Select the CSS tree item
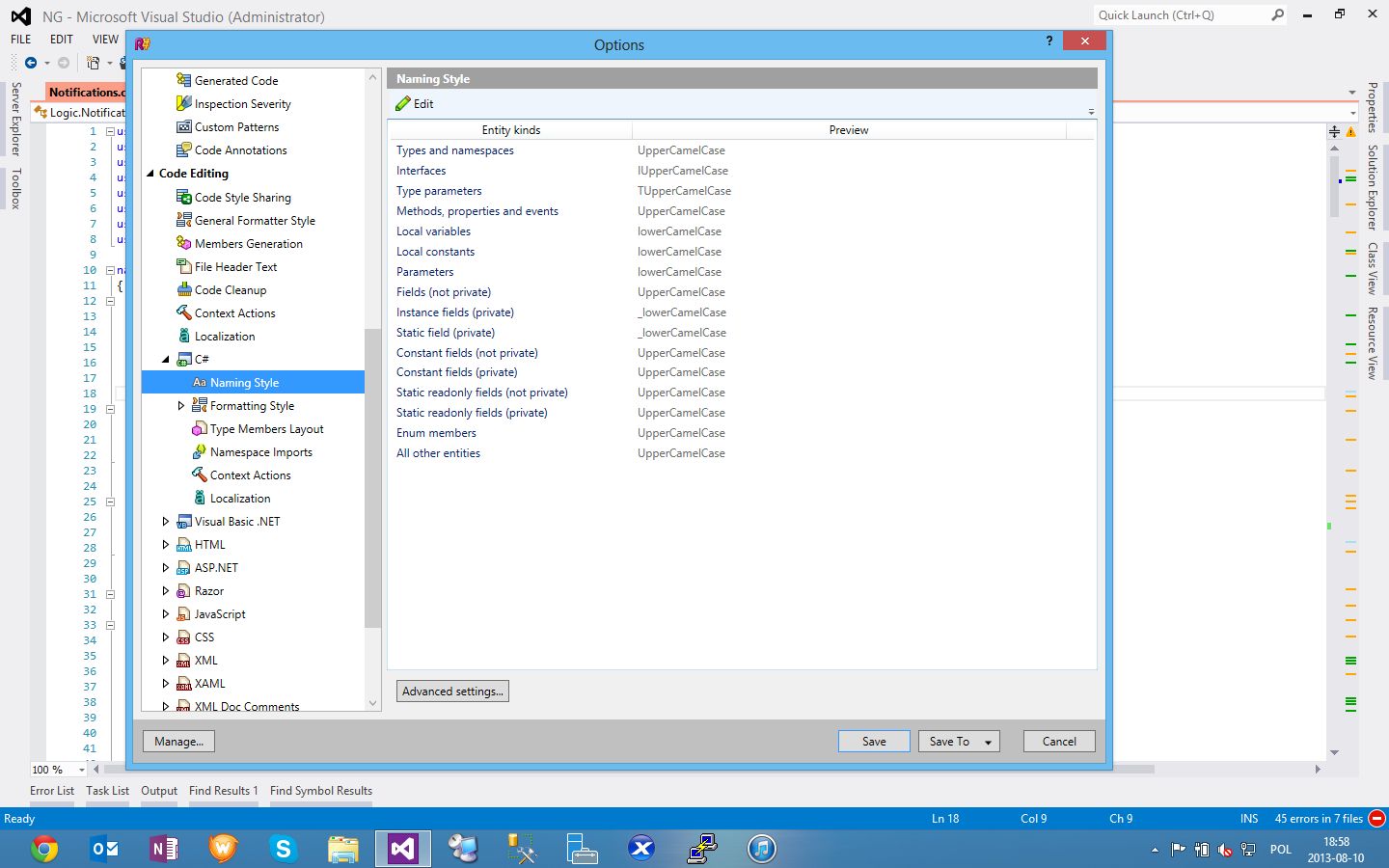 (x=204, y=637)
